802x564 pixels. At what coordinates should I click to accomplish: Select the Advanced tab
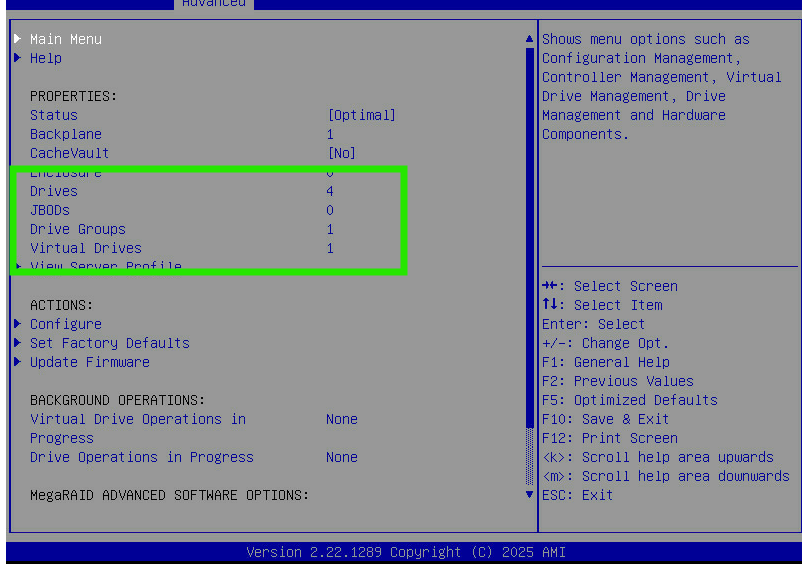coord(214,4)
